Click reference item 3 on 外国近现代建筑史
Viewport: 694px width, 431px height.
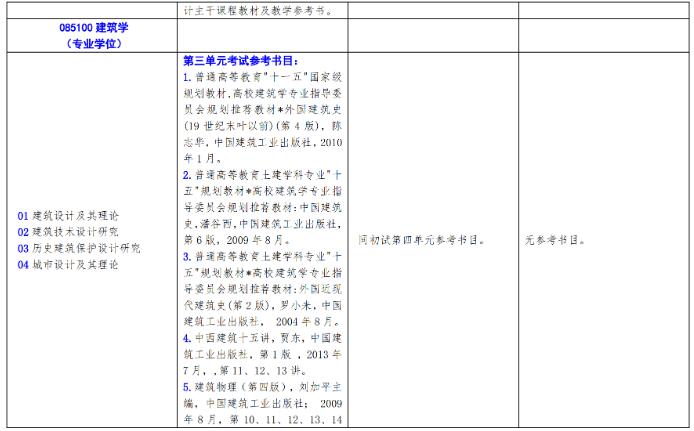coord(262,289)
